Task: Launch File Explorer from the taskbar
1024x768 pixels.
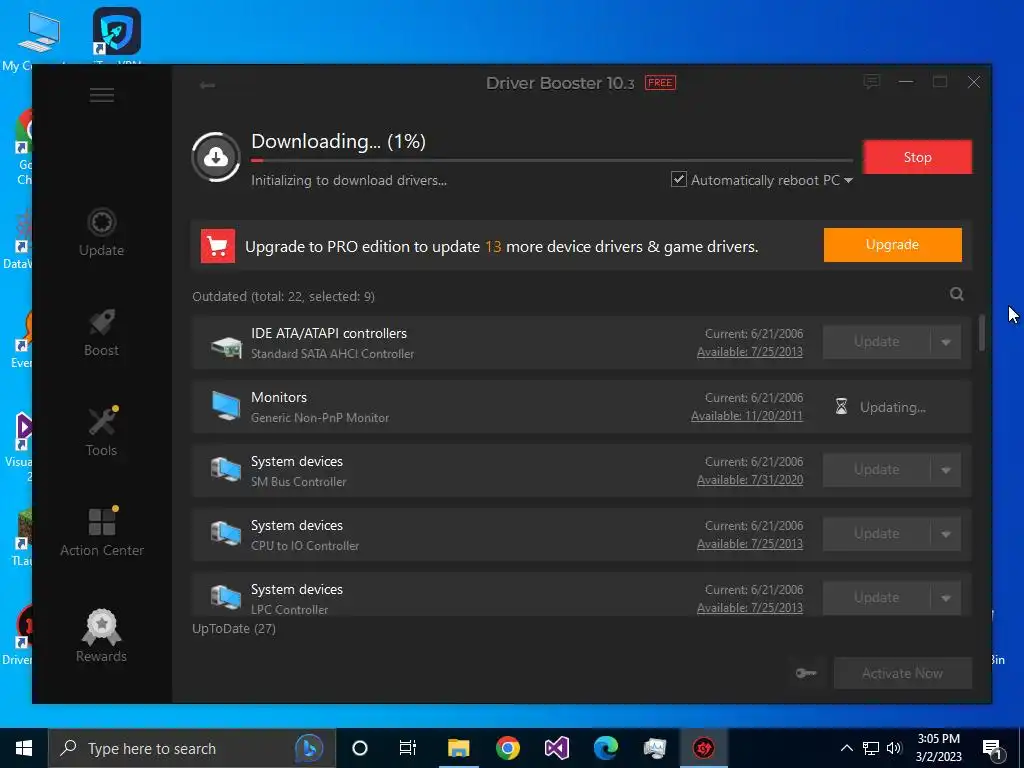Action: coord(458,748)
